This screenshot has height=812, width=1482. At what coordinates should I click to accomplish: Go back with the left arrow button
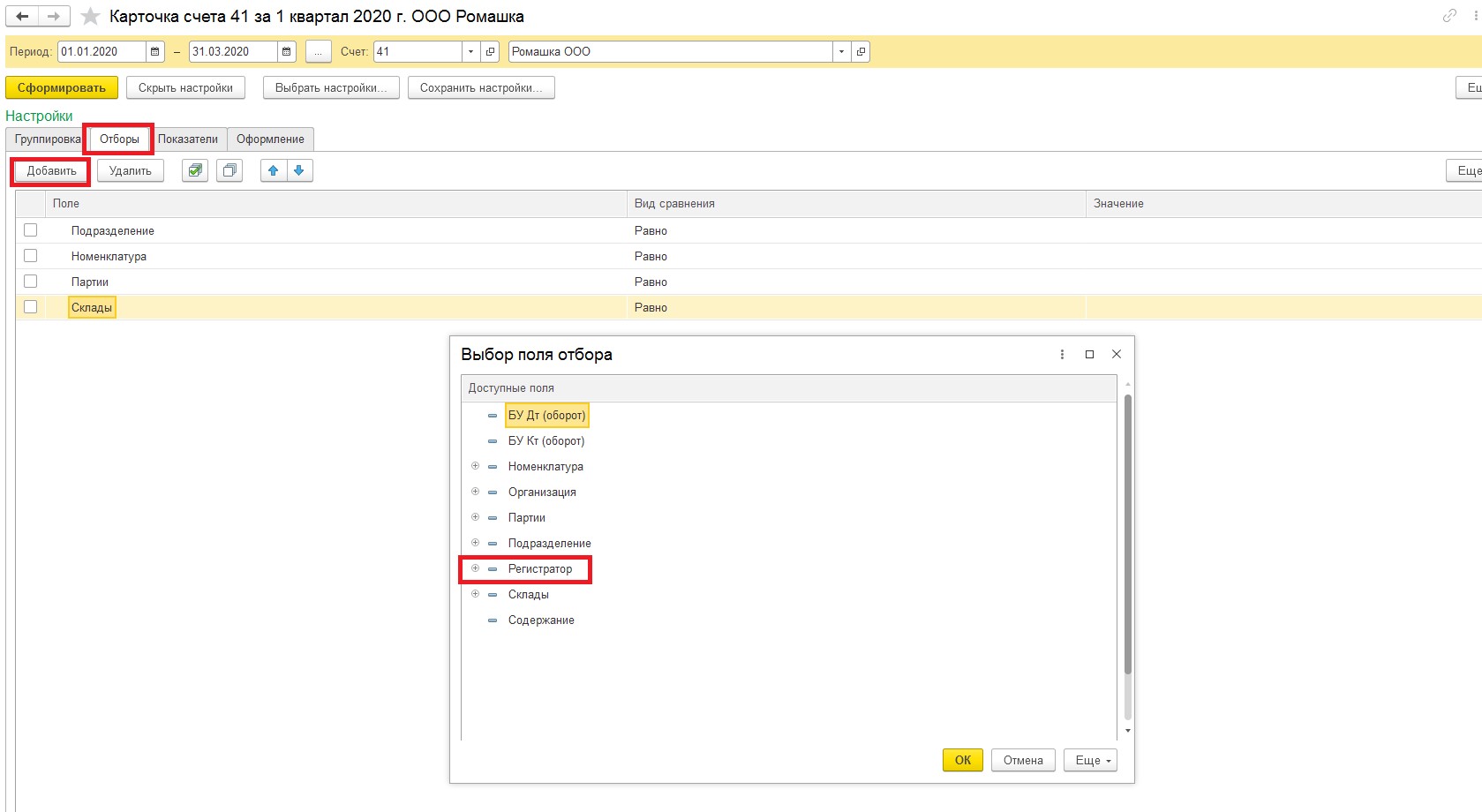[x=22, y=16]
